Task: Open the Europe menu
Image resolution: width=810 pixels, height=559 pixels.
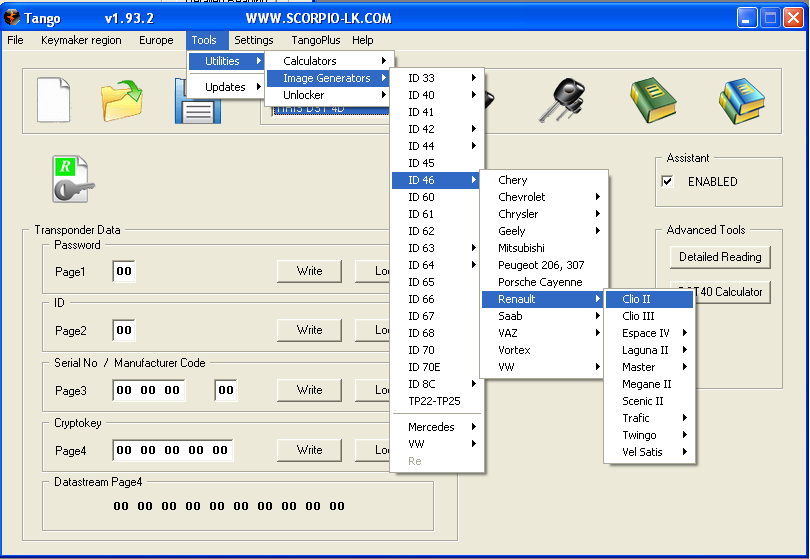Action: pos(156,40)
